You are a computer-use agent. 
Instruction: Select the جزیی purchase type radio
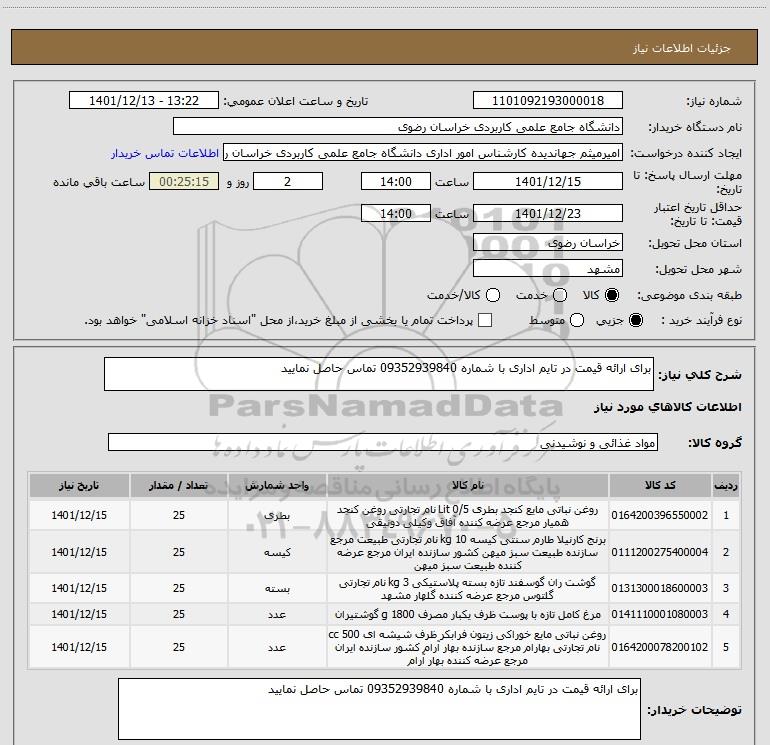(x=636, y=320)
